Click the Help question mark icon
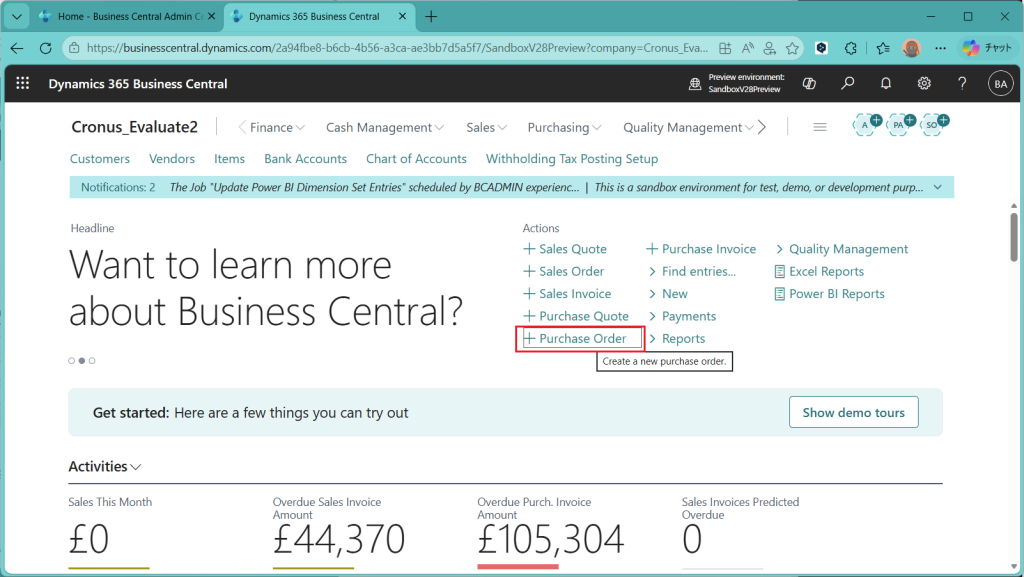Viewport: 1024px width, 577px height. [x=962, y=84]
